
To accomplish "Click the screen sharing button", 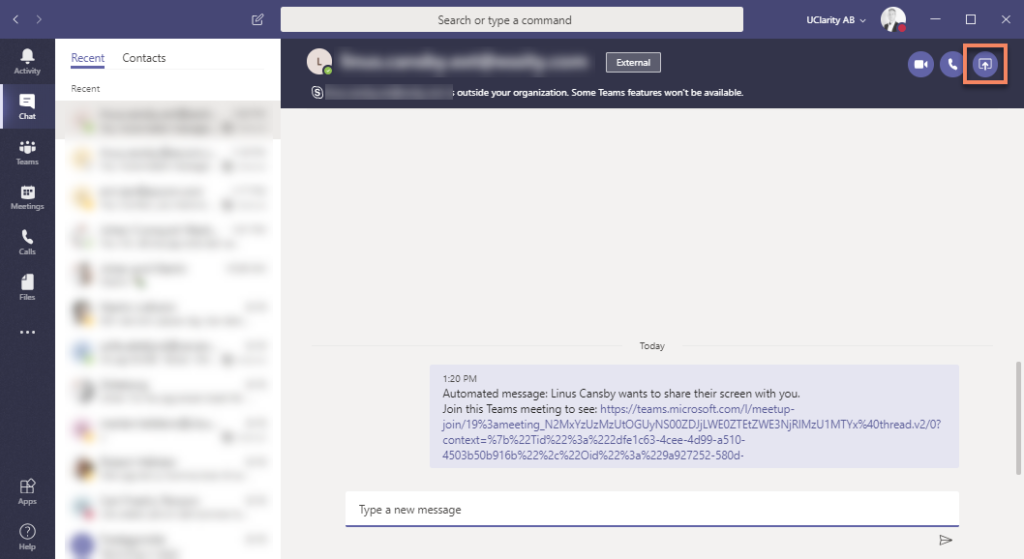I will (x=985, y=64).
